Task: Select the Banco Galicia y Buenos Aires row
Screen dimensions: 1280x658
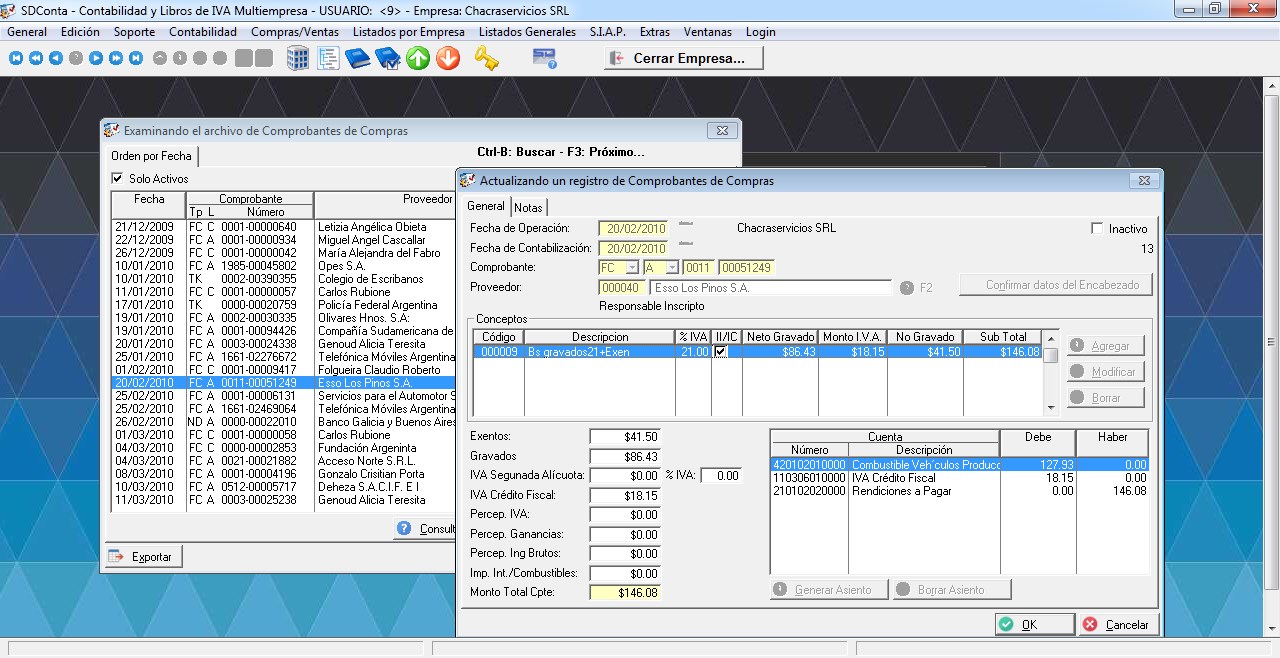Action: [371, 422]
